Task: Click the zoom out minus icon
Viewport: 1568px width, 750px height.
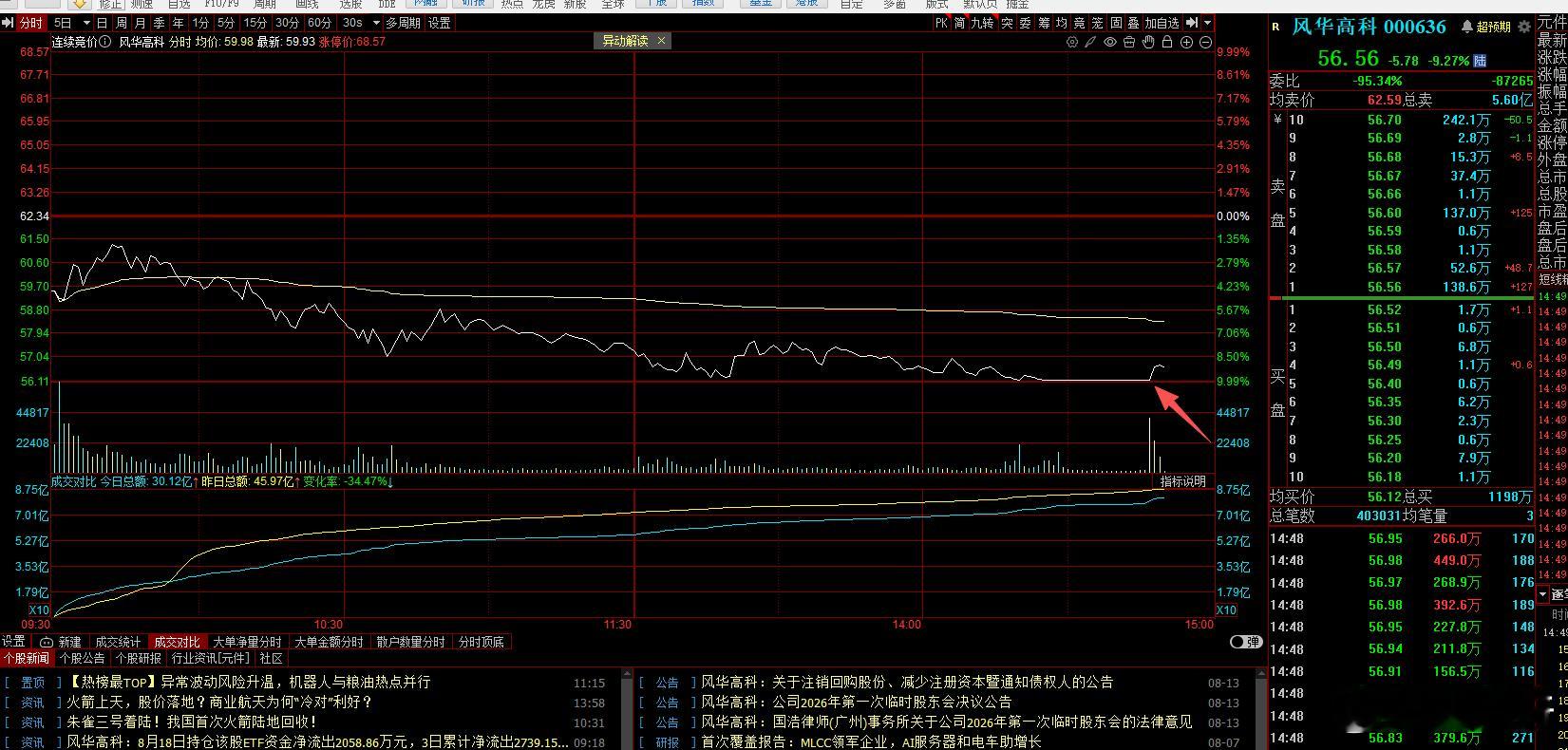Action: 1205,43
